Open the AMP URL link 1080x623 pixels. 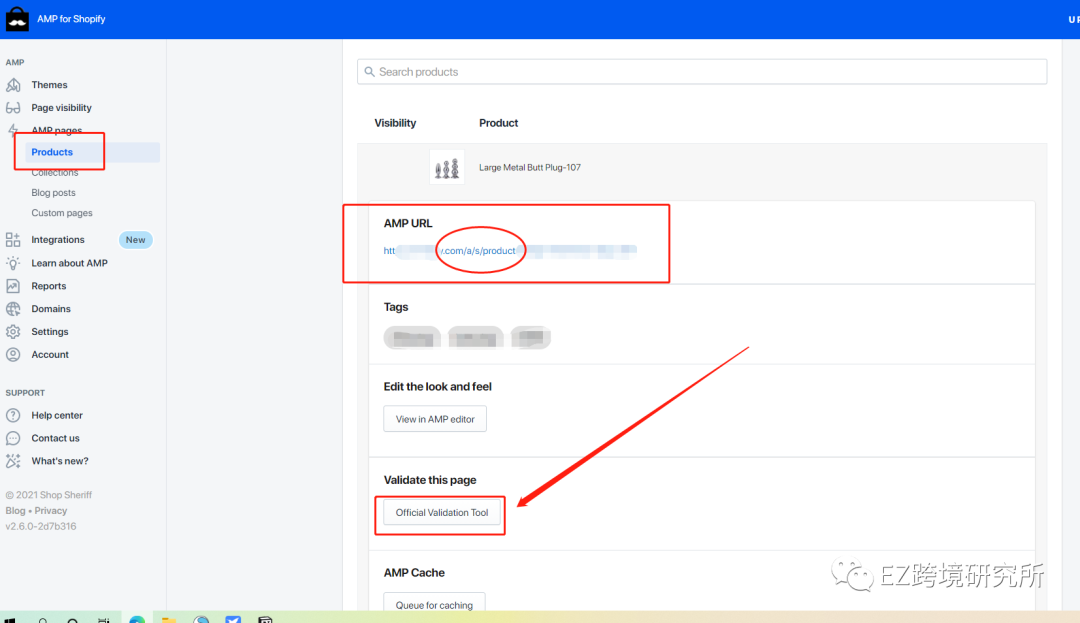point(510,251)
